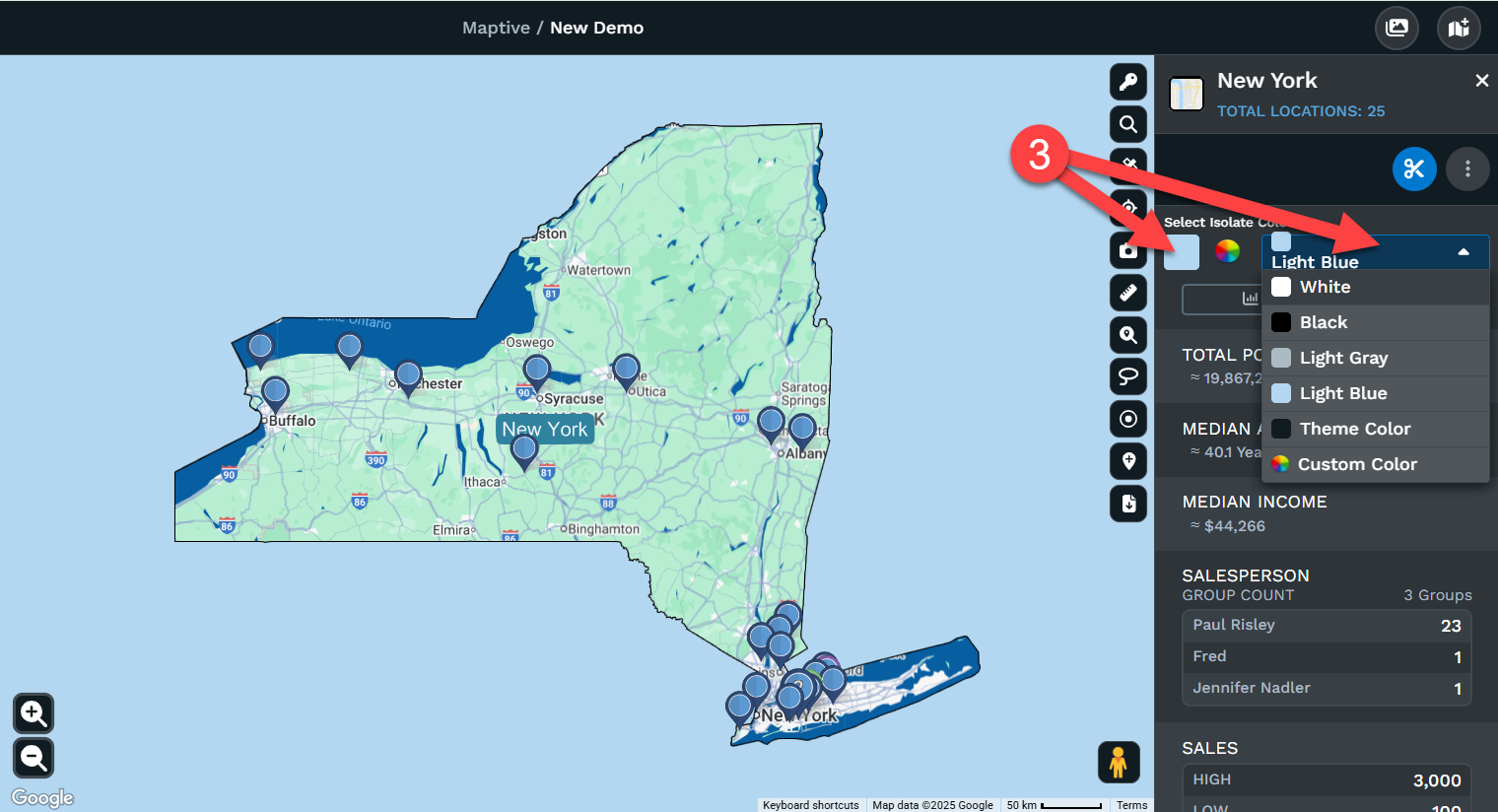
Task: Click the 3 Groups count text
Action: [1438, 595]
